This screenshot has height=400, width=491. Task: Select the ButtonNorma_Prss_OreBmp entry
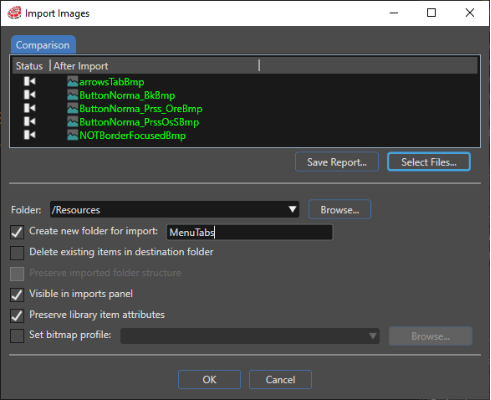pyautogui.click(x=141, y=109)
